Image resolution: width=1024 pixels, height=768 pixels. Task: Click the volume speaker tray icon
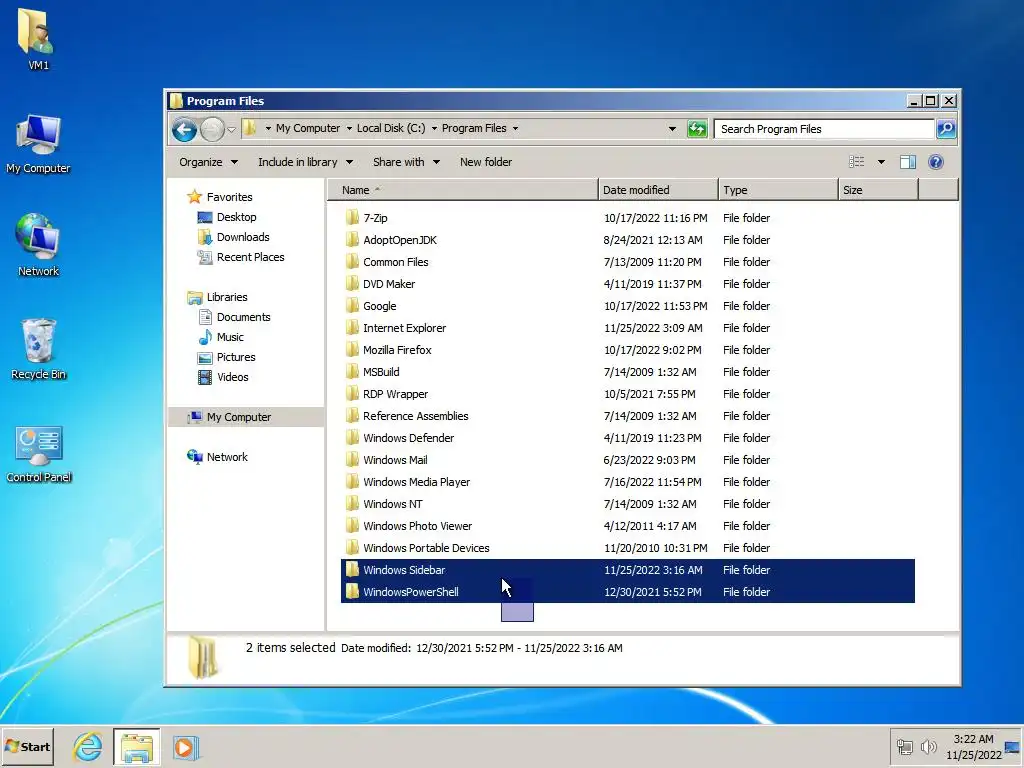click(928, 746)
